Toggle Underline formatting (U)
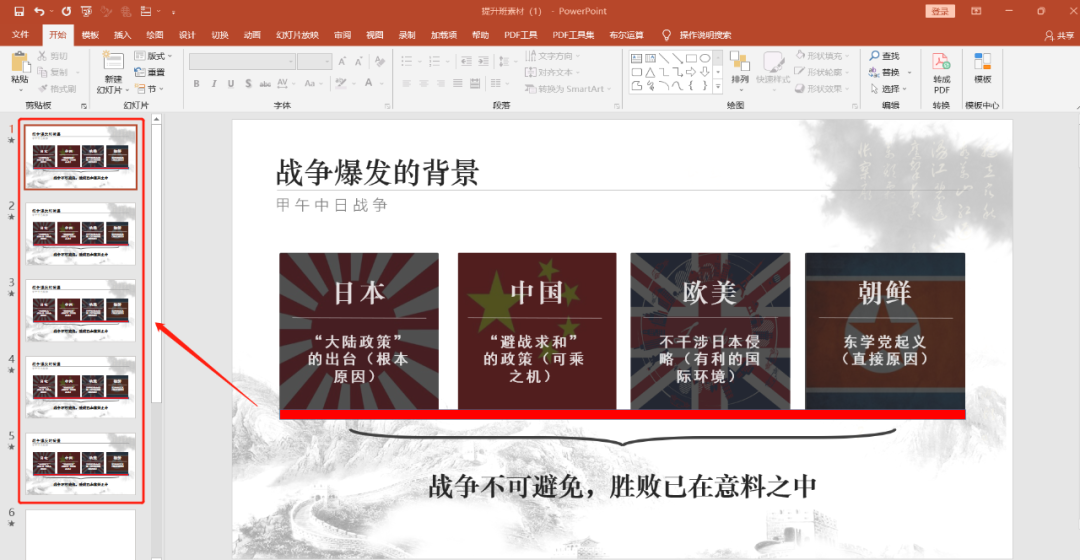This screenshot has width=1080, height=560. [231, 83]
